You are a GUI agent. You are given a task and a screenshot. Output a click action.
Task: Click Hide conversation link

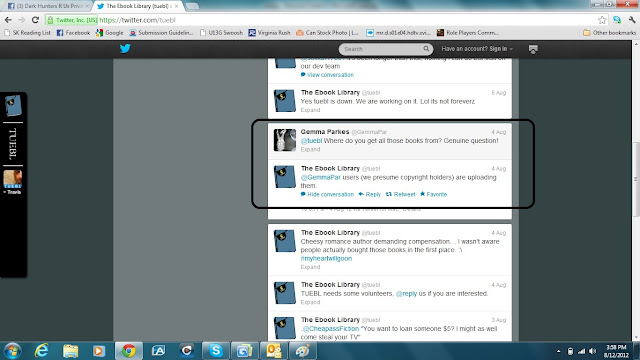tap(327, 195)
